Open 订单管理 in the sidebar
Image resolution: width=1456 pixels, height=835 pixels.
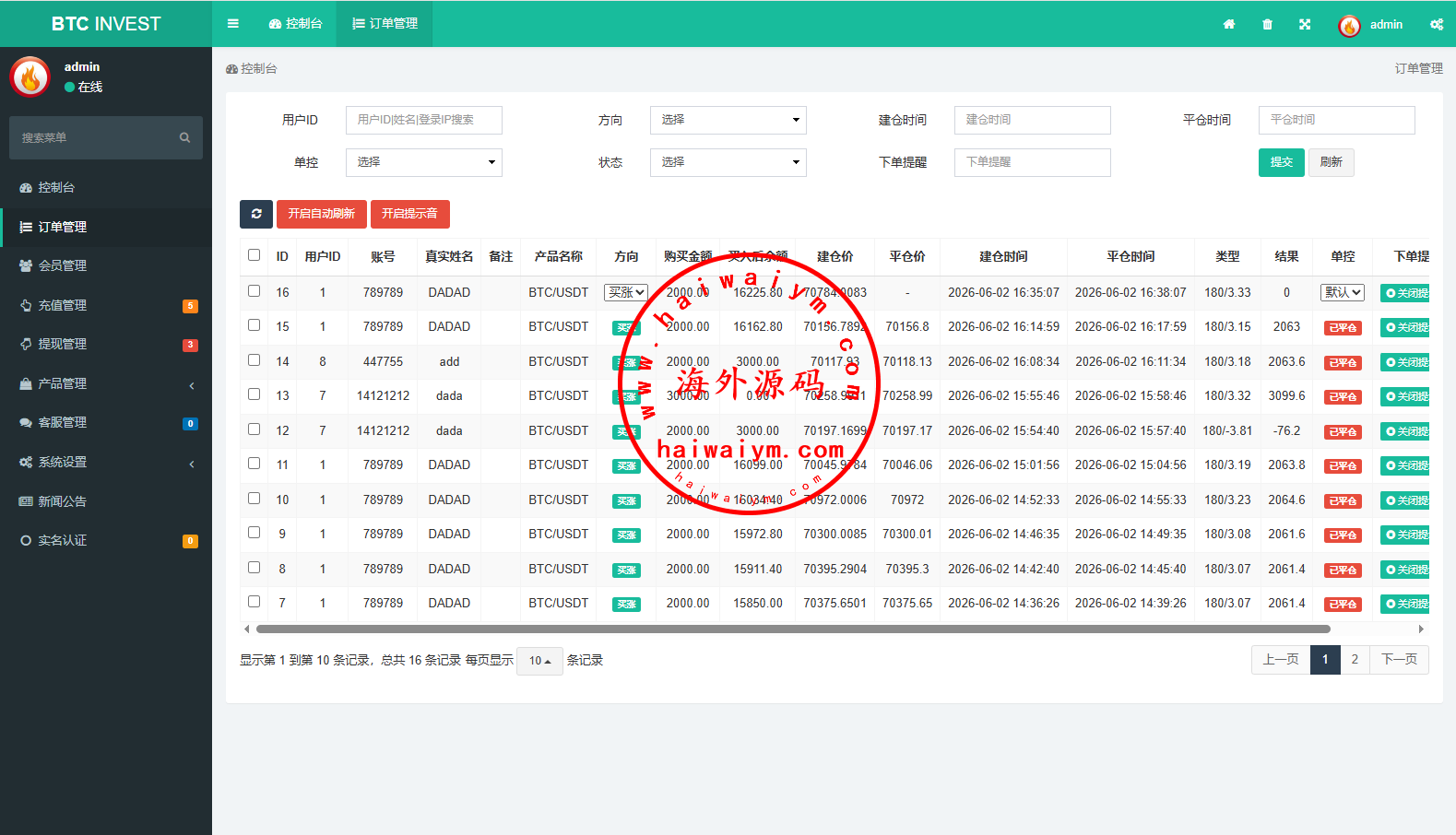coord(106,227)
